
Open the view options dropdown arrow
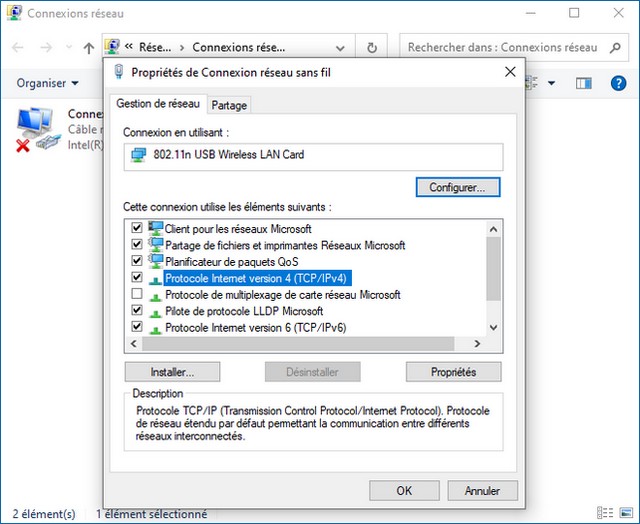coord(551,83)
